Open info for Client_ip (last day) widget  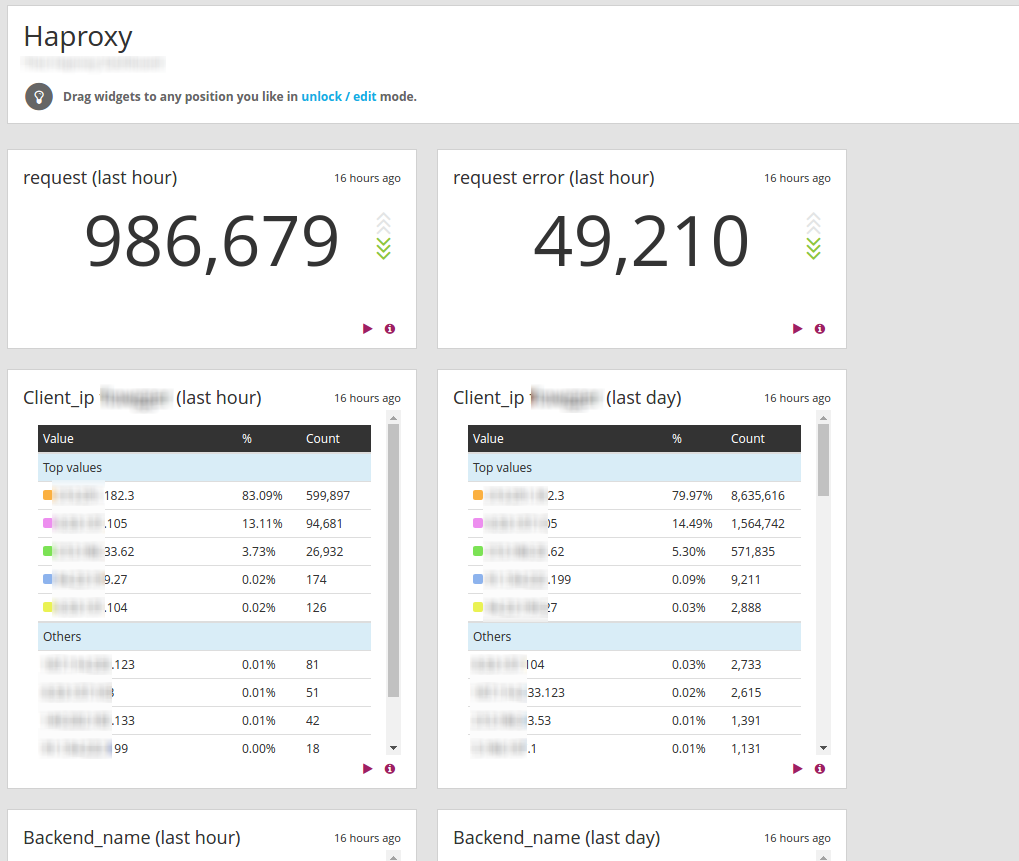[x=820, y=768]
